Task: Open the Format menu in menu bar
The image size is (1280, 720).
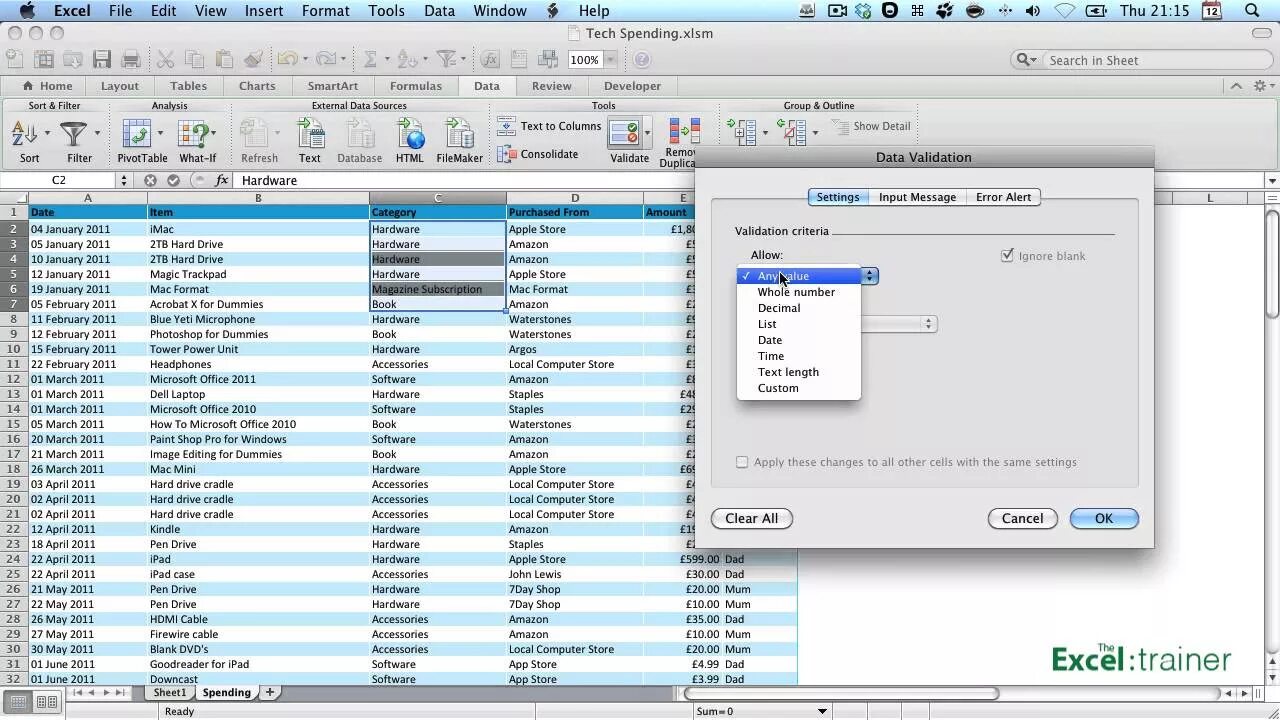Action: pos(325,11)
